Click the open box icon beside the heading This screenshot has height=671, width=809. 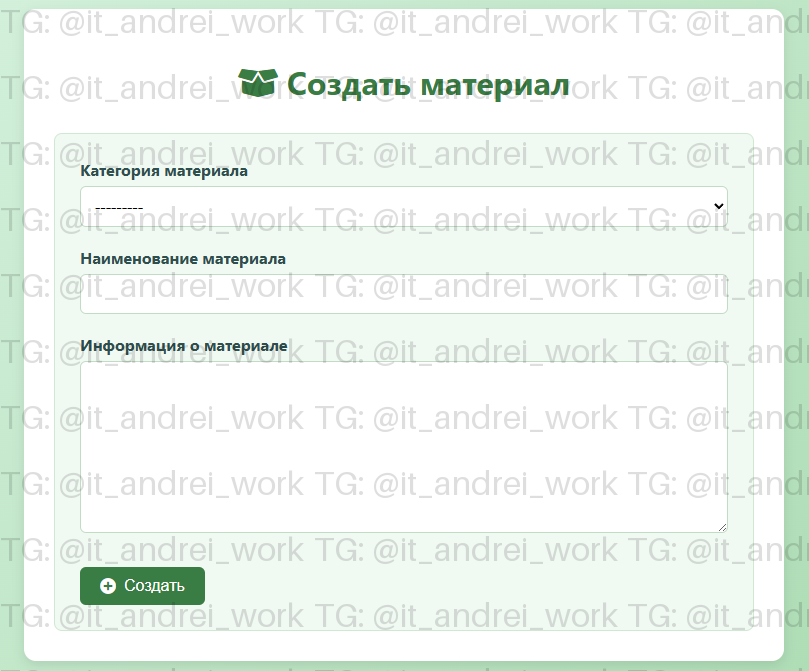click(258, 84)
